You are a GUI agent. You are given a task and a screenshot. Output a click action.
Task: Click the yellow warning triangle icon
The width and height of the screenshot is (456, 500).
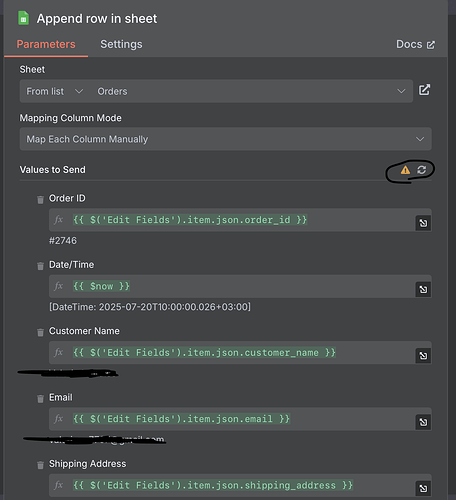pos(405,170)
